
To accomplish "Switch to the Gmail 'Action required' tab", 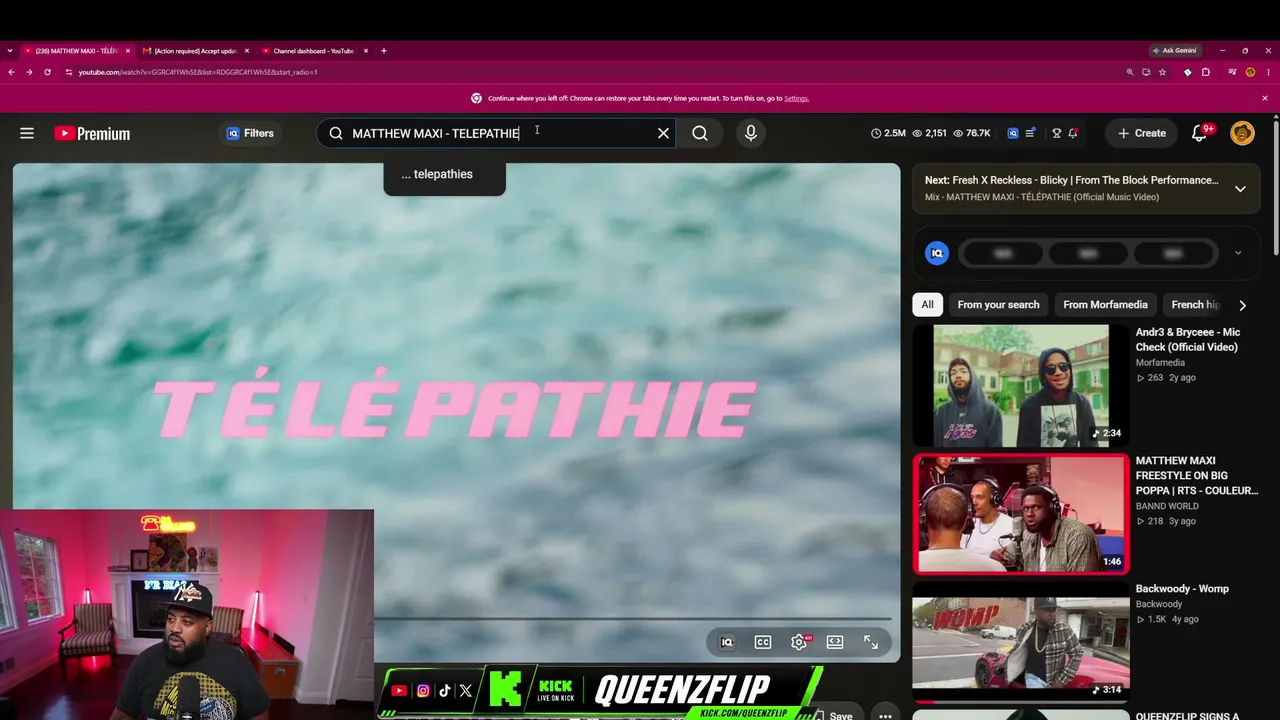I will coord(195,51).
